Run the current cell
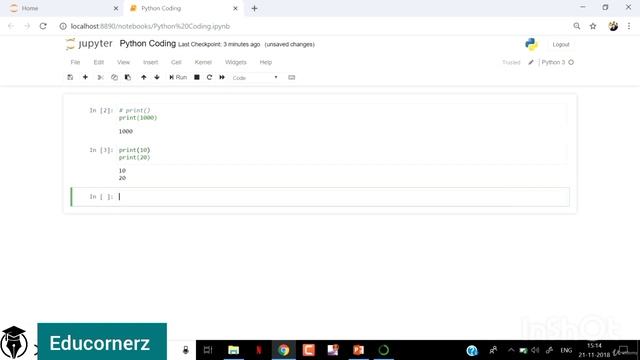 coord(178,77)
